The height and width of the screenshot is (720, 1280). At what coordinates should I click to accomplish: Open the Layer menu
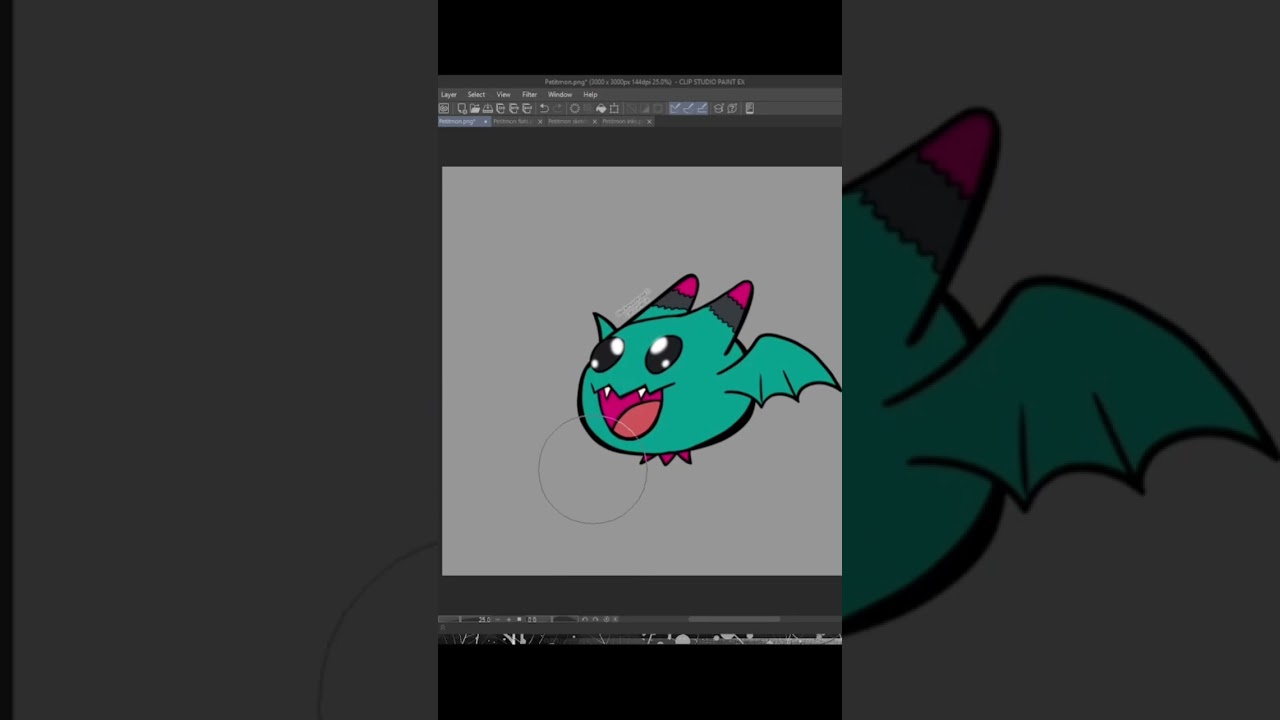click(449, 94)
